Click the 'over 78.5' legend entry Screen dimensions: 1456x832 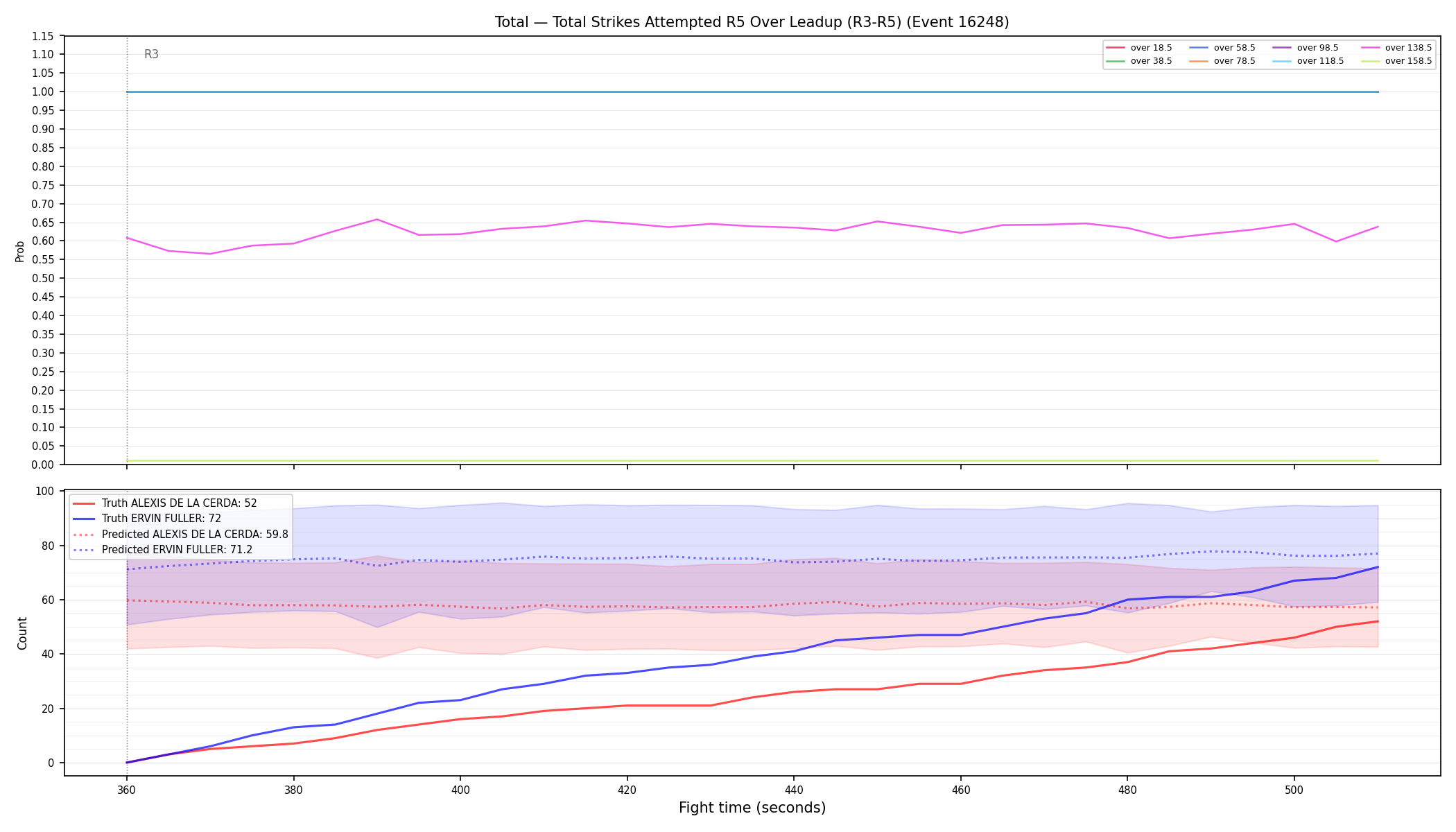(1222, 61)
